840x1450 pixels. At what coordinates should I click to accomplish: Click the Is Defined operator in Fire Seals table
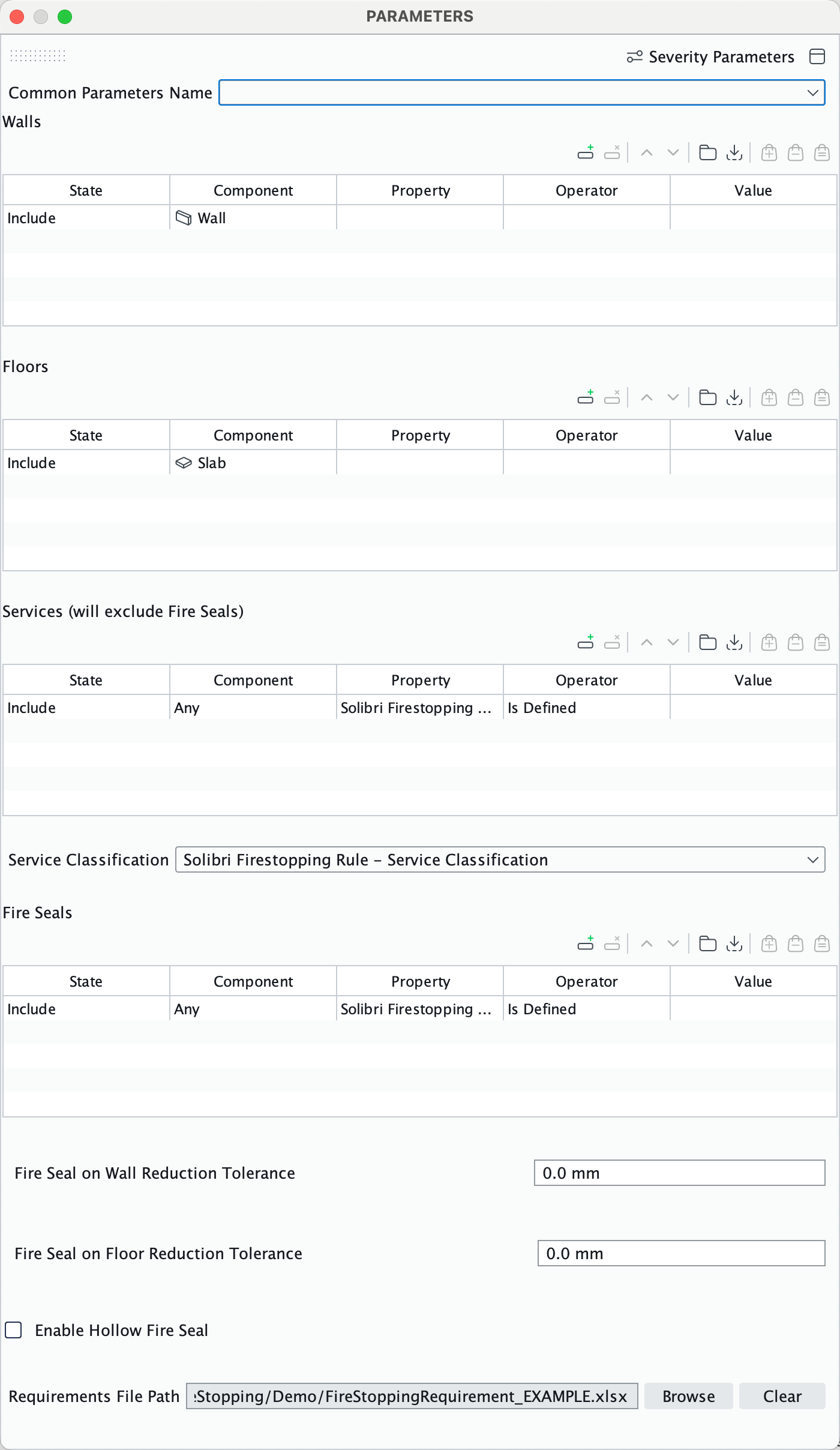point(587,1009)
